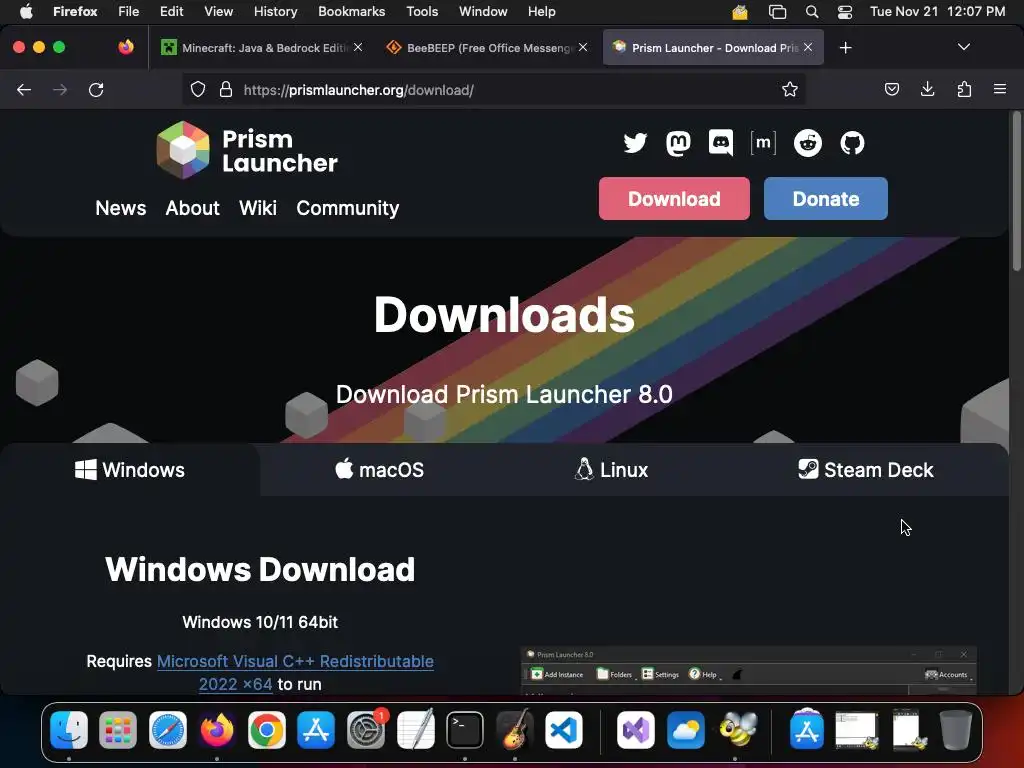Open Google Chrome from the Dock
Image resolution: width=1024 pixels, height=768 pixels.
(x=266, y=729)
